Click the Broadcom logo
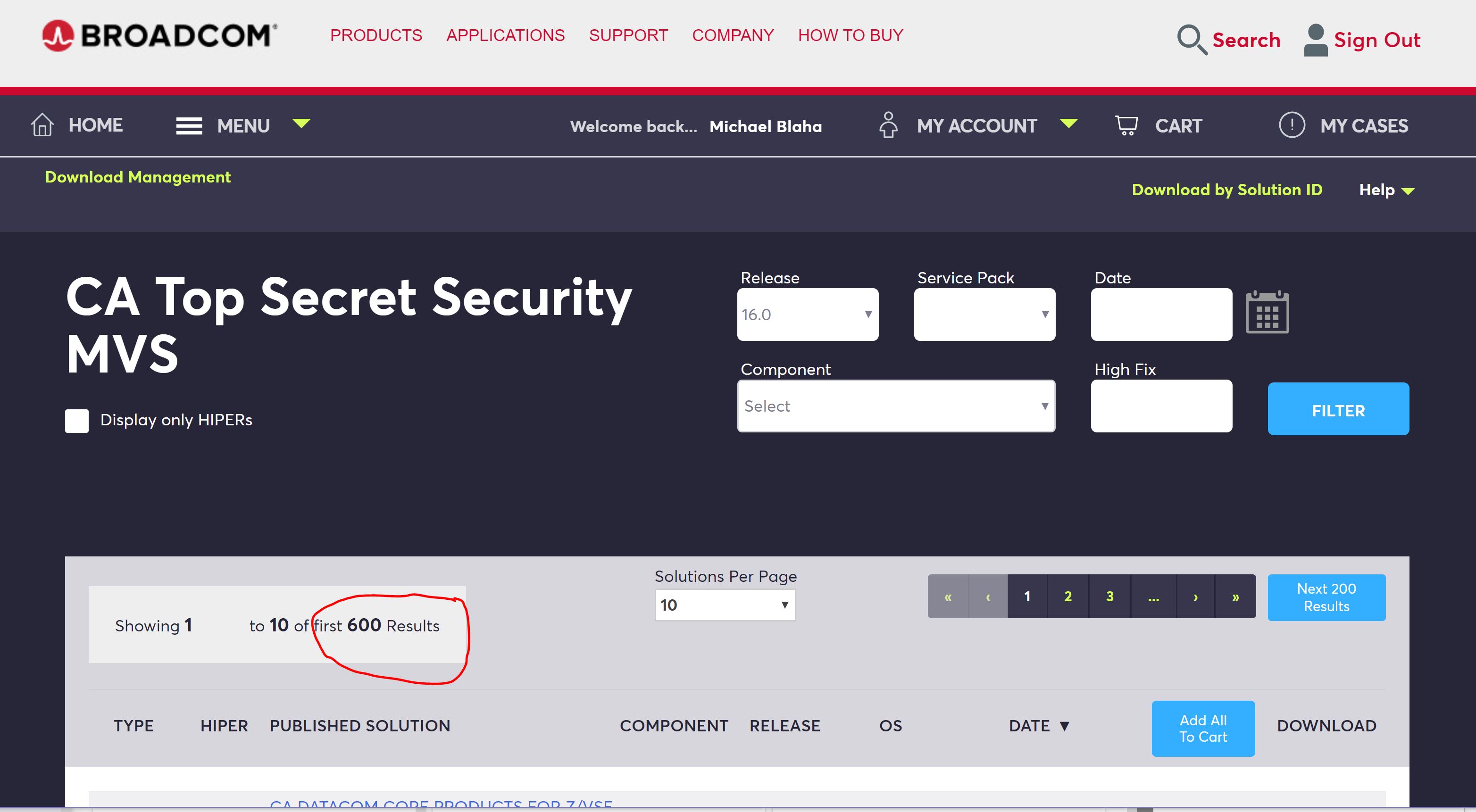 [159, 35]
